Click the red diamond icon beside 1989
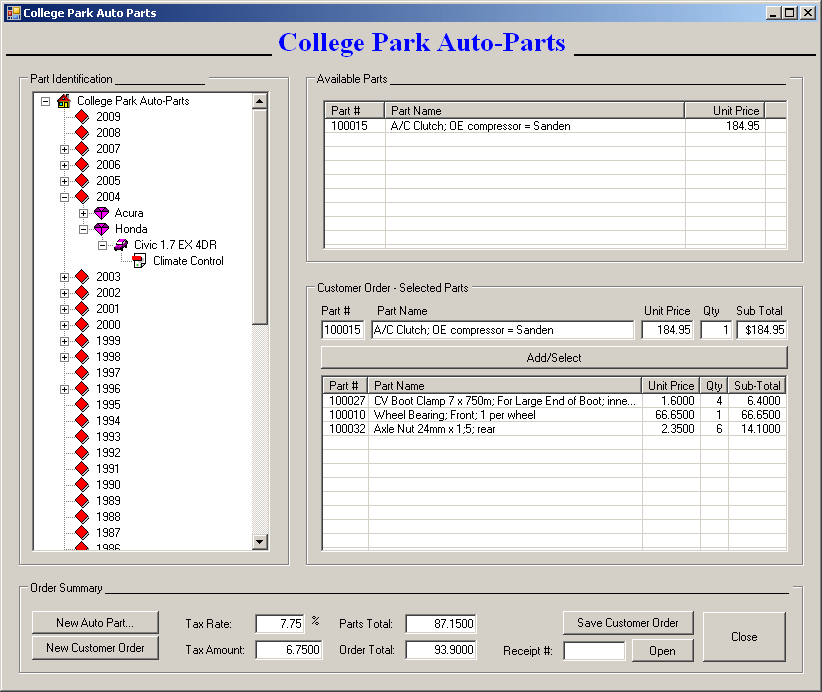 pos(82,500)
